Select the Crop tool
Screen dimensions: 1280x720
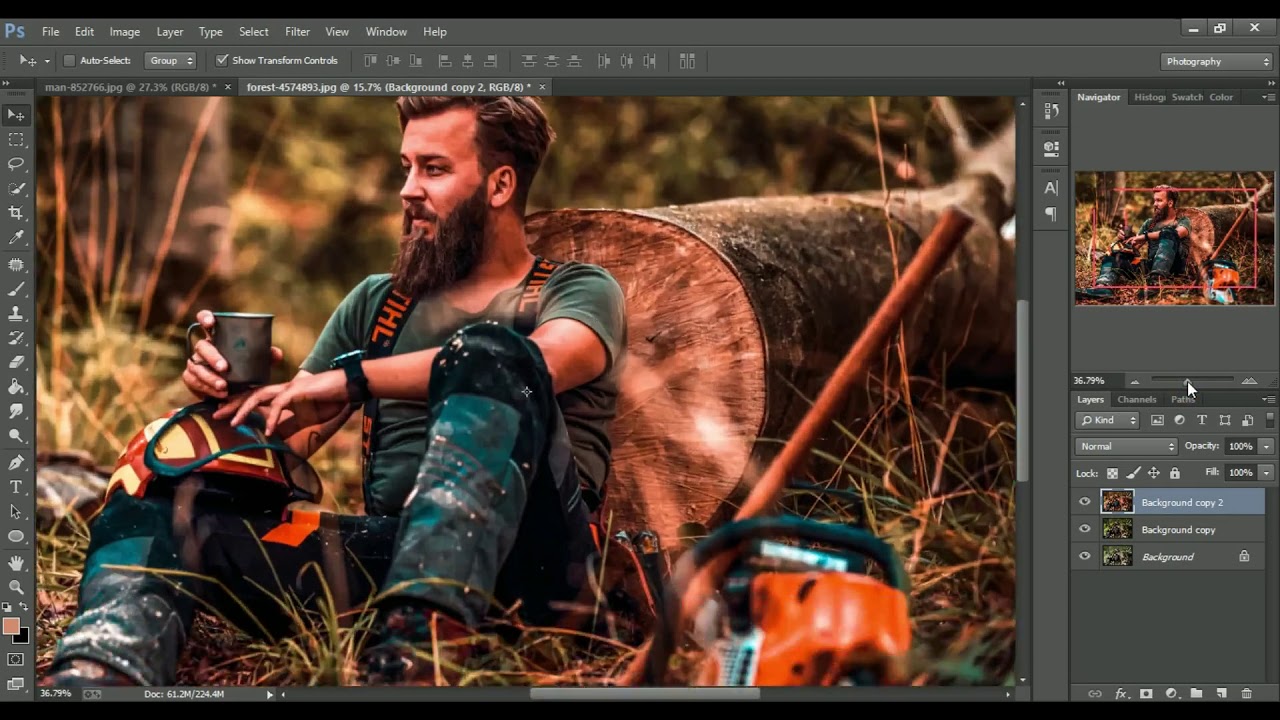16,213
